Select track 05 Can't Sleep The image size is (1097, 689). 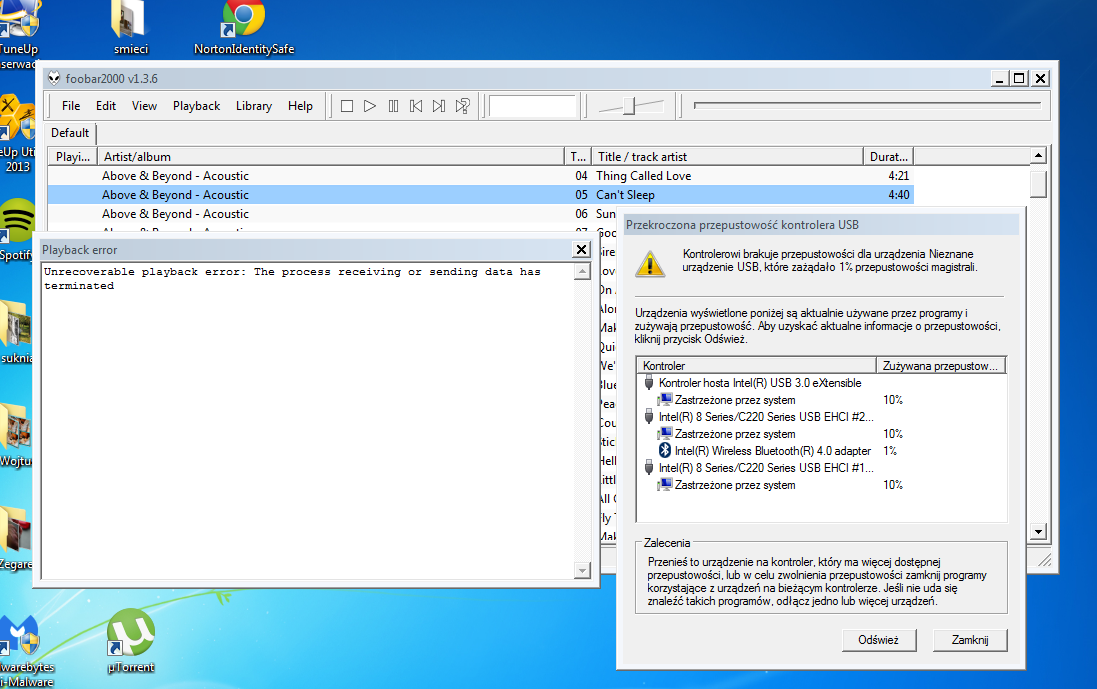click(481, 194)
